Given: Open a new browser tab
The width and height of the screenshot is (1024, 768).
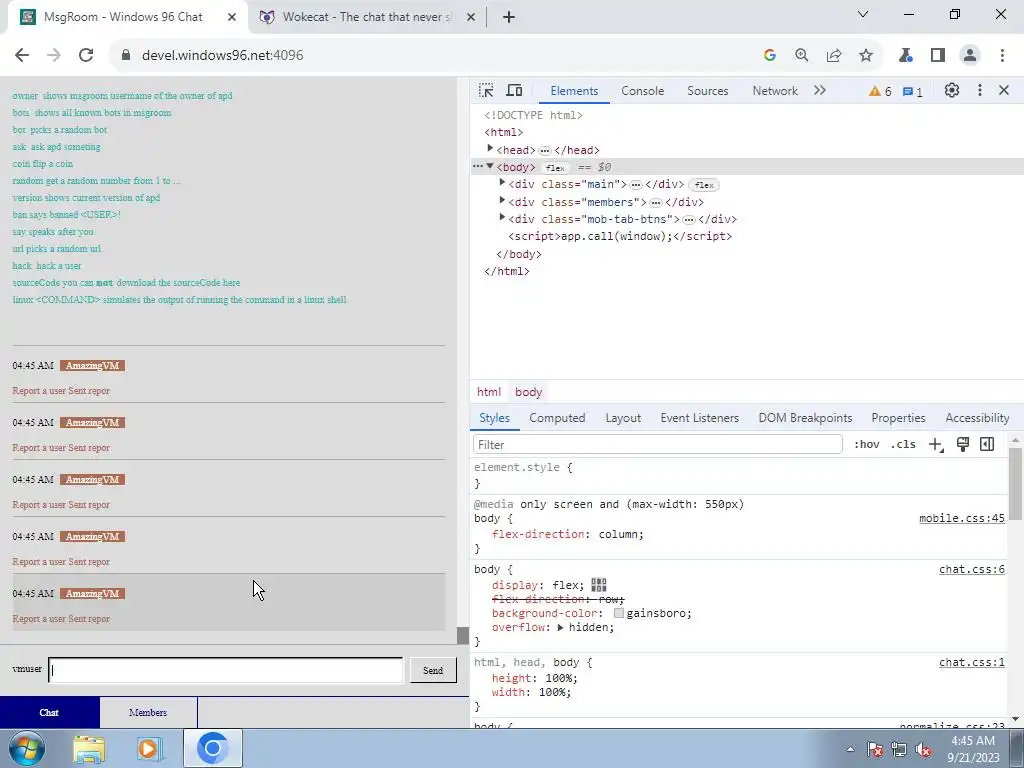Looking at the screenshot, I should (509, 17).
